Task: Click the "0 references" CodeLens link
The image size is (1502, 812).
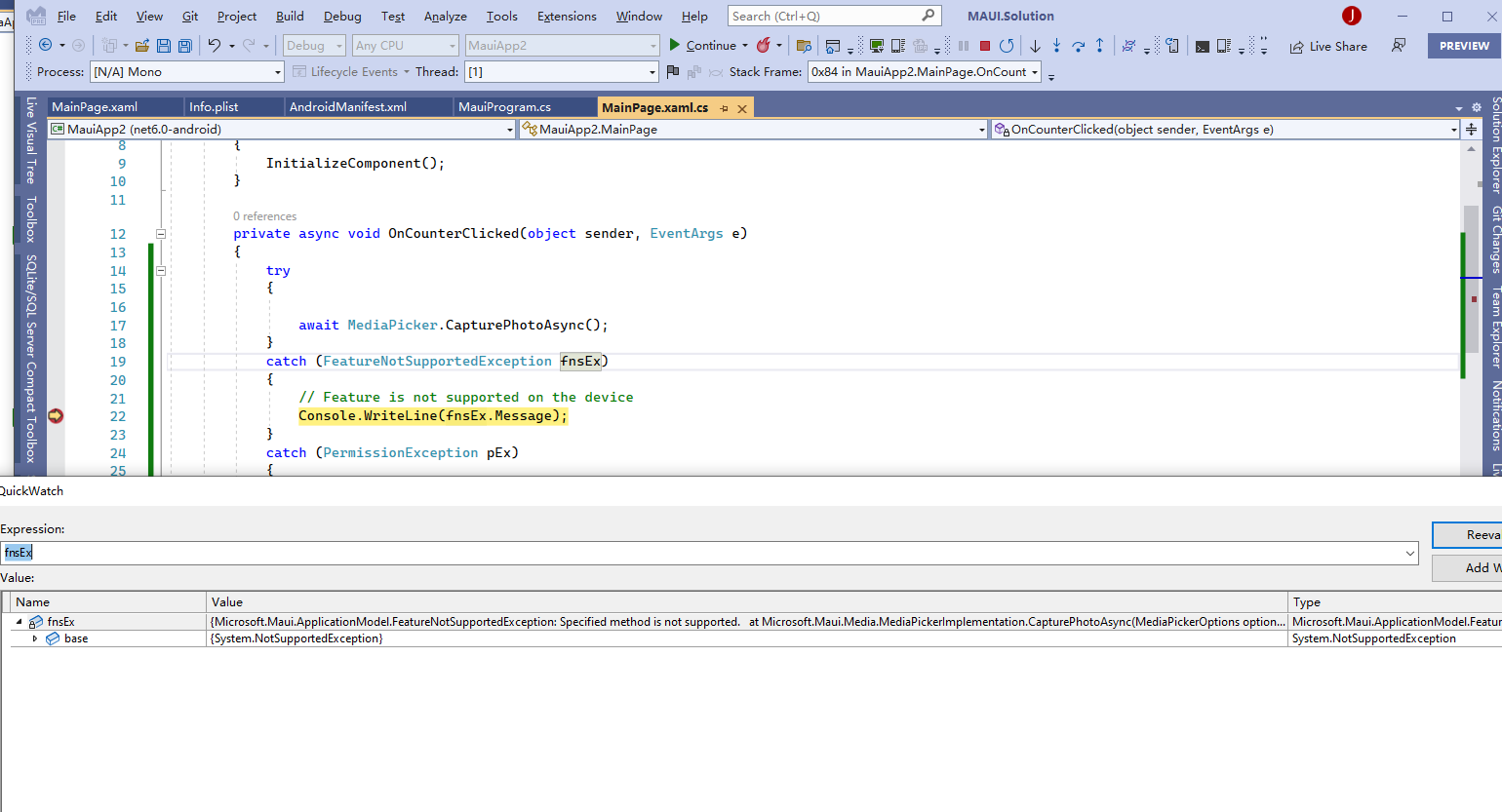Action: [x=264, y=216]
